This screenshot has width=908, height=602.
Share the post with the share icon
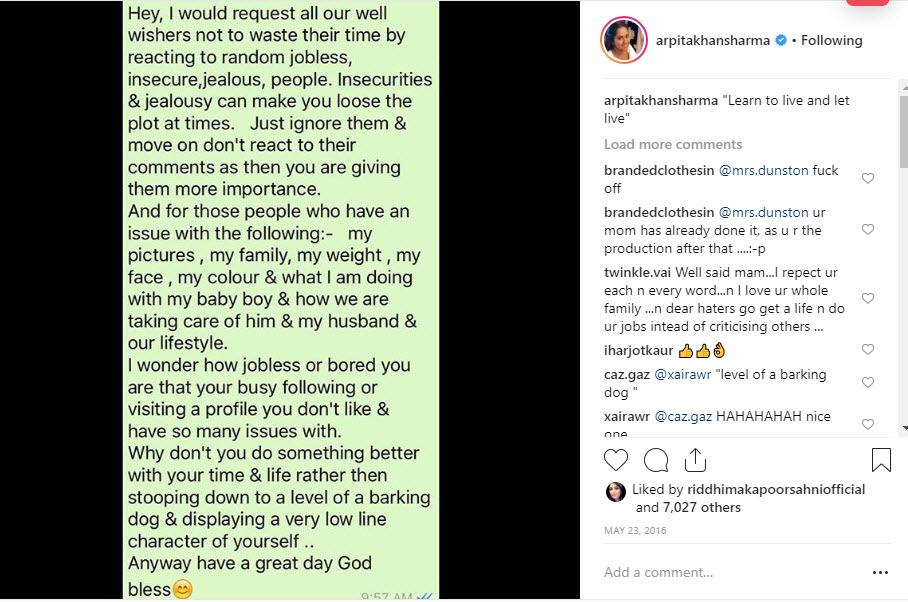click(695, 460)
